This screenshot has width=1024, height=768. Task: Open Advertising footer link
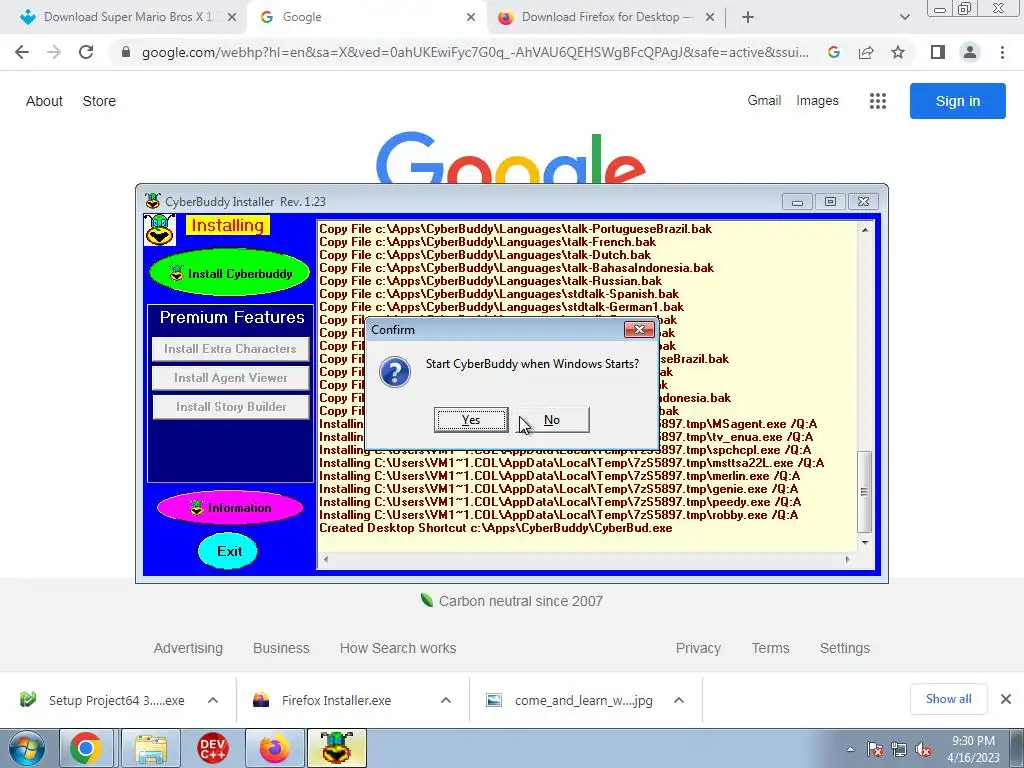pyautogui.click(x=188, y=648)
